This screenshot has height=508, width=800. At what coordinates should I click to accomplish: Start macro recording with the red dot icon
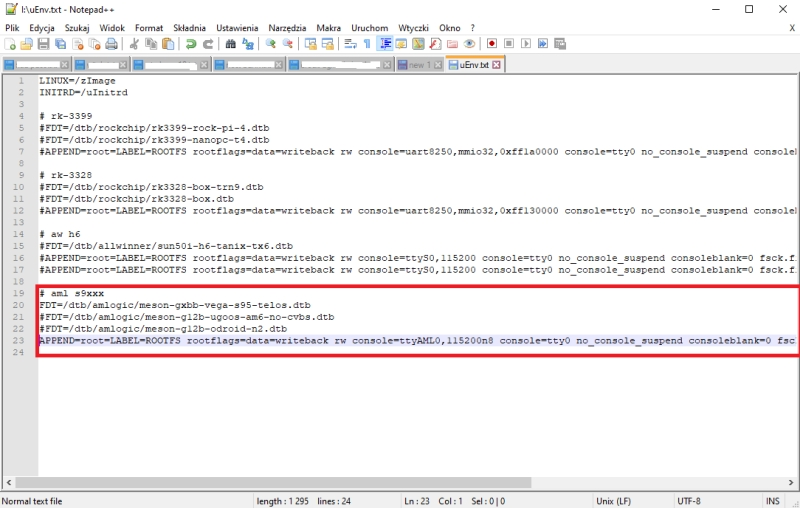[x=491, y=44]
